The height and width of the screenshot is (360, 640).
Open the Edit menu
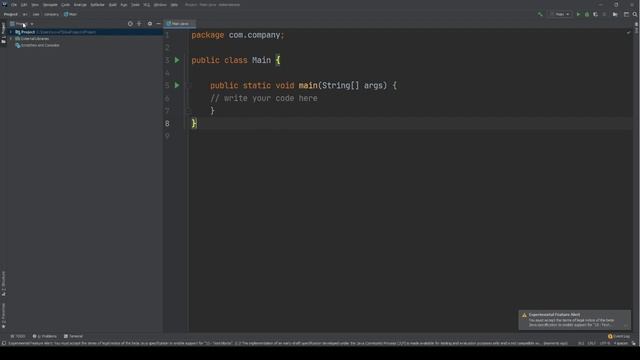click(x=24, y=4)
